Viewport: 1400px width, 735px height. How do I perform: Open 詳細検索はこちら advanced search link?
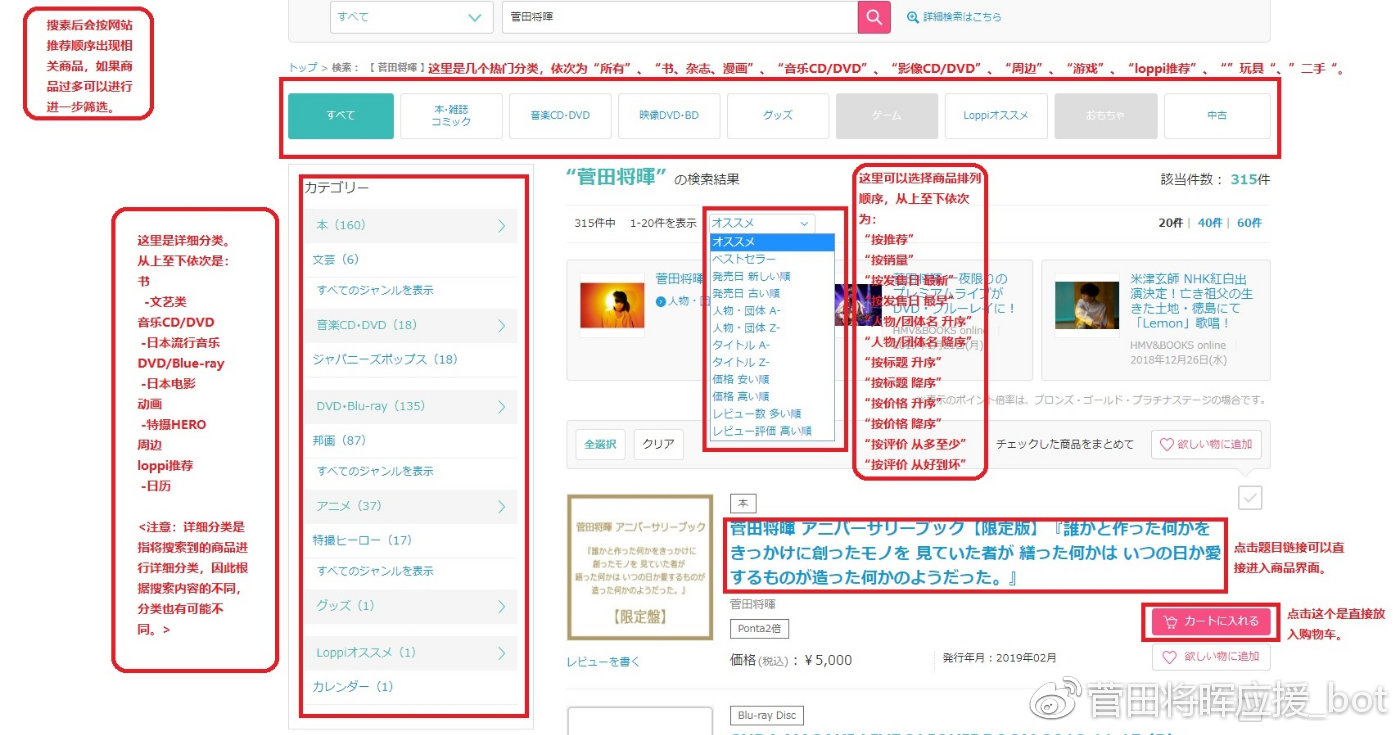pos(954,17)
